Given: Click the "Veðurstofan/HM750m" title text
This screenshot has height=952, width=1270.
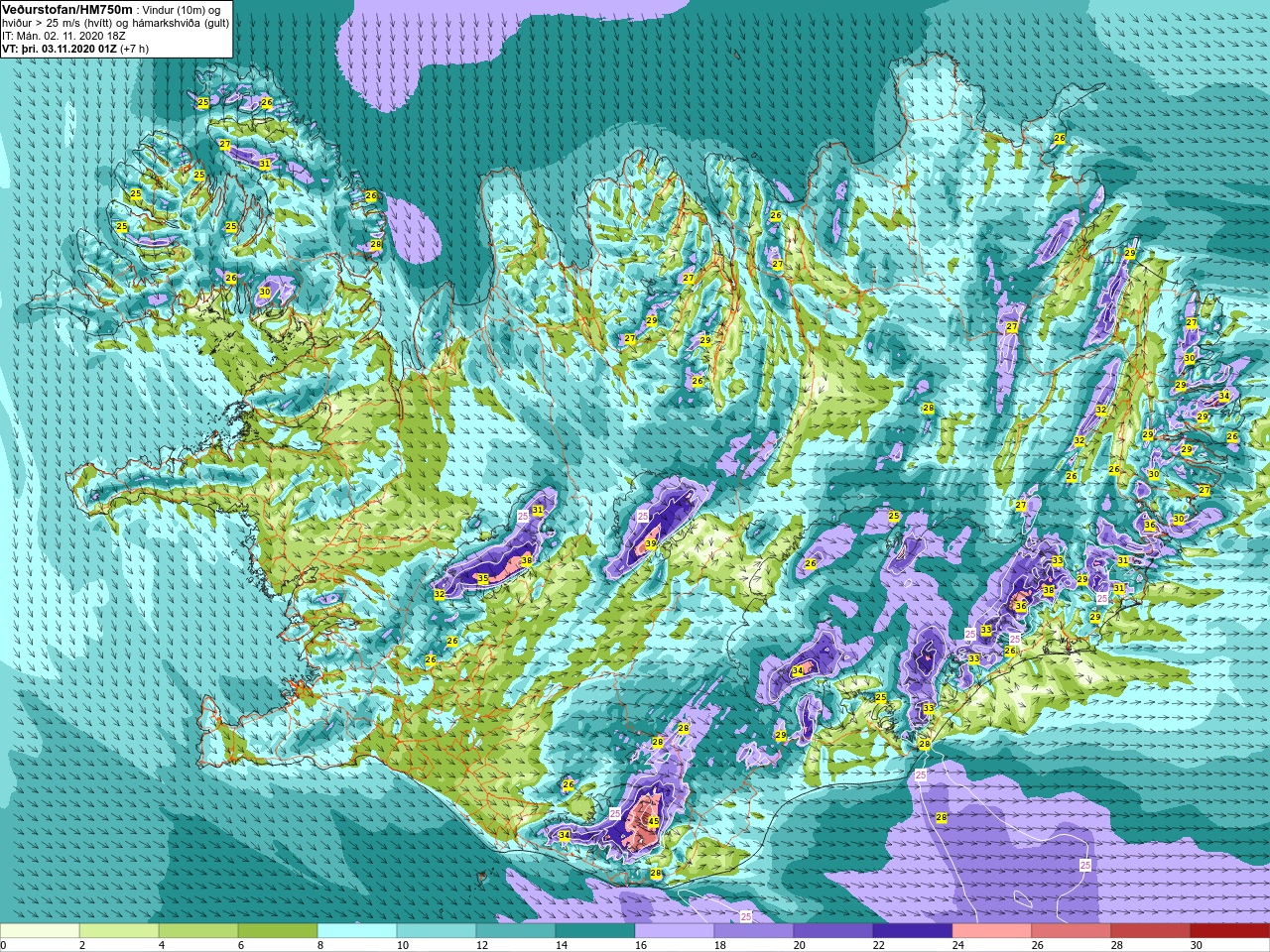Looking at the screenshot, I should (66, 9).
